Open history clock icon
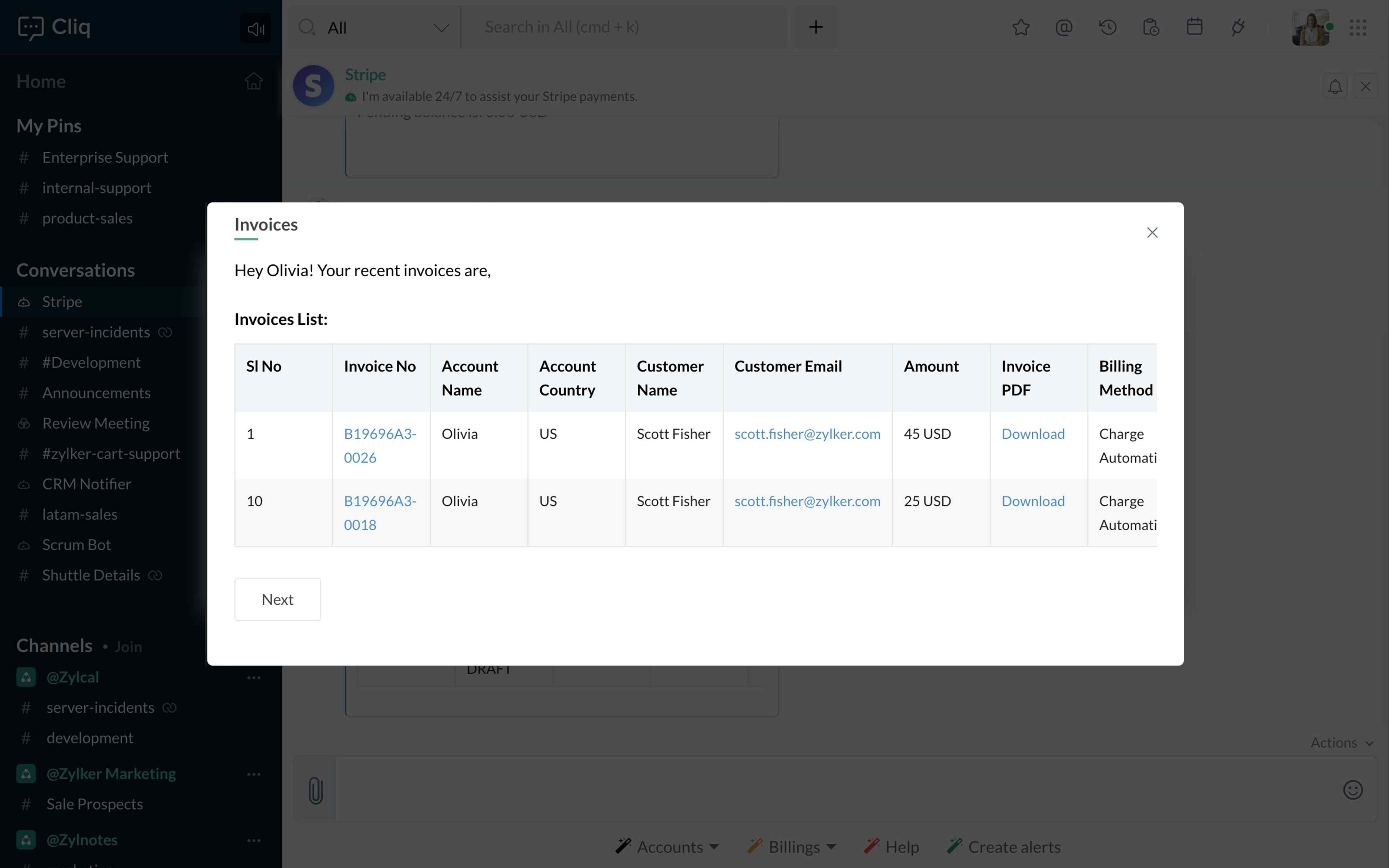1389x868 pixels. tap(1108, 27)
